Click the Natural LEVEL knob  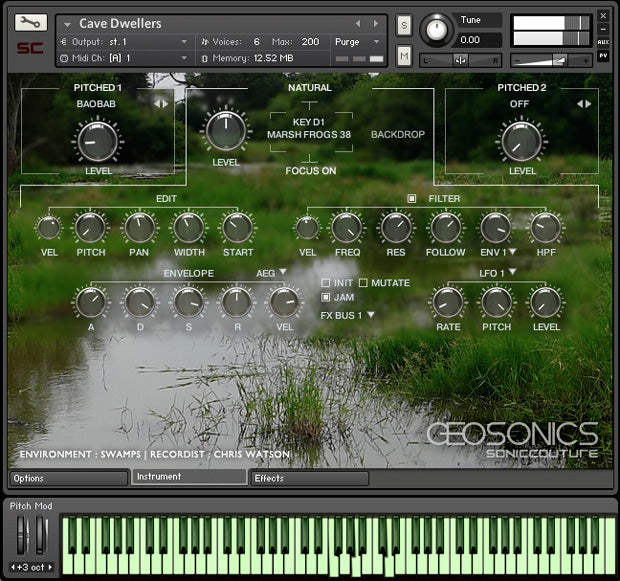click(x=226, y=131)
